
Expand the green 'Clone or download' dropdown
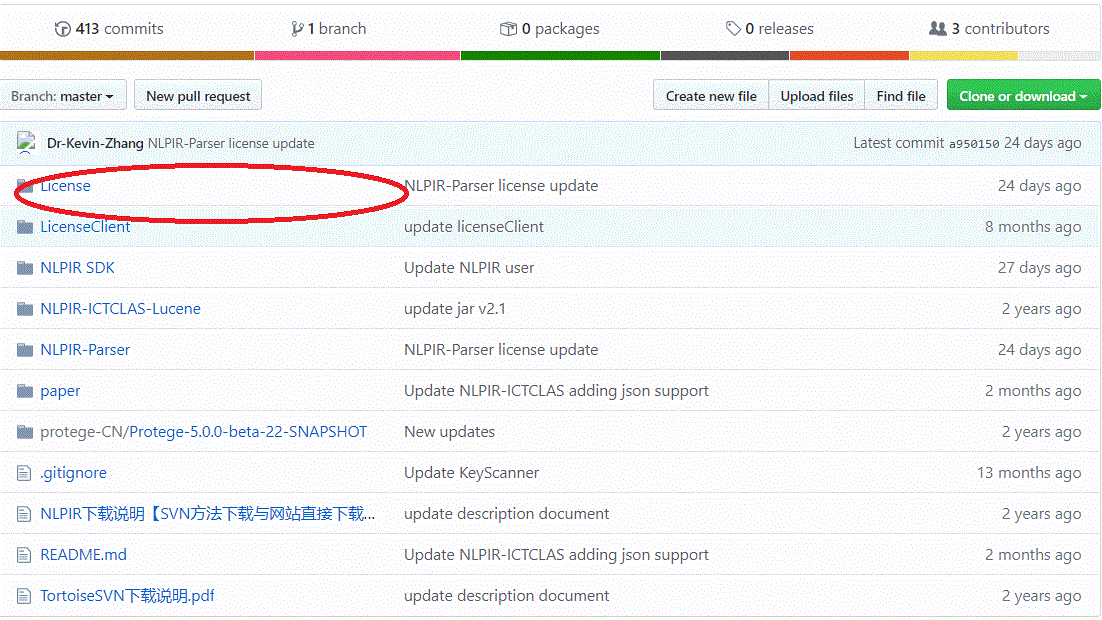(x=1023, y=94)
